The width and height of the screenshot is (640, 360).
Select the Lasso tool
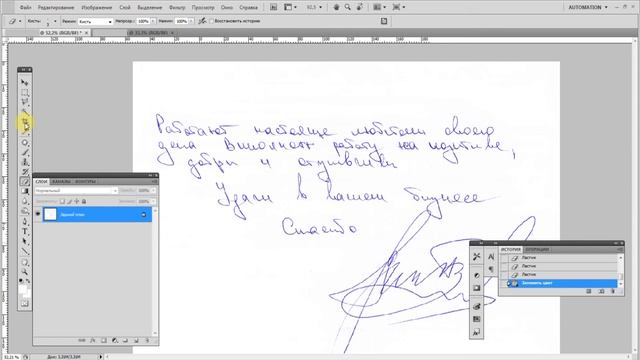(x=24, y=102)
